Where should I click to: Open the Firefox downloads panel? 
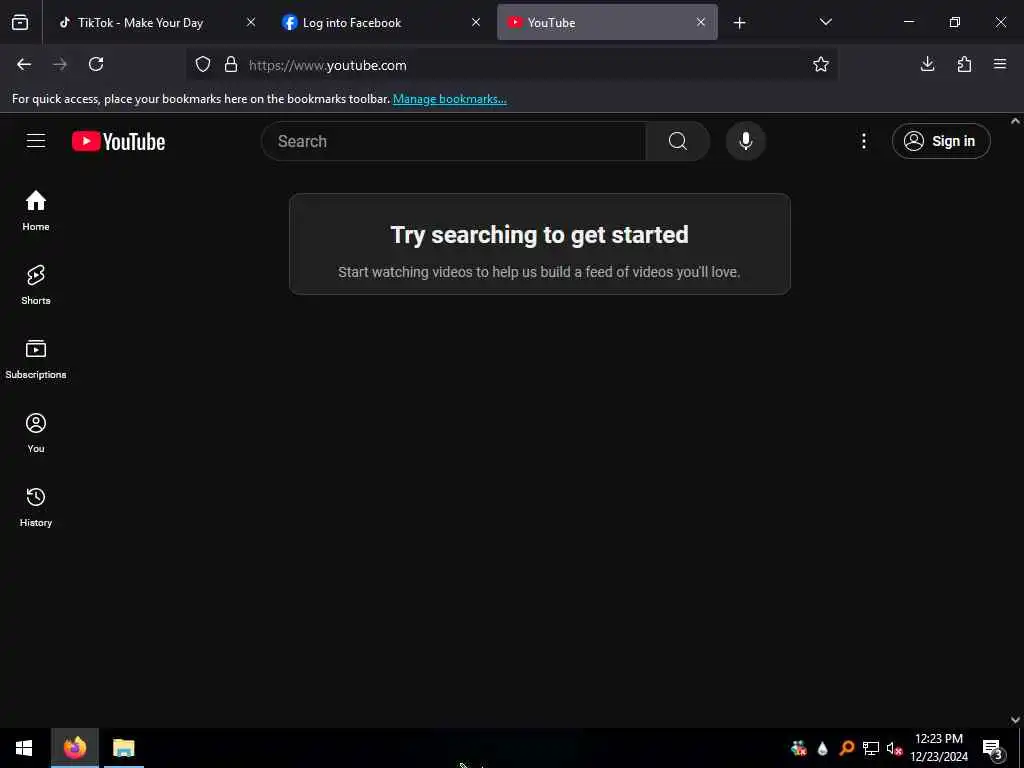[927, 64]
